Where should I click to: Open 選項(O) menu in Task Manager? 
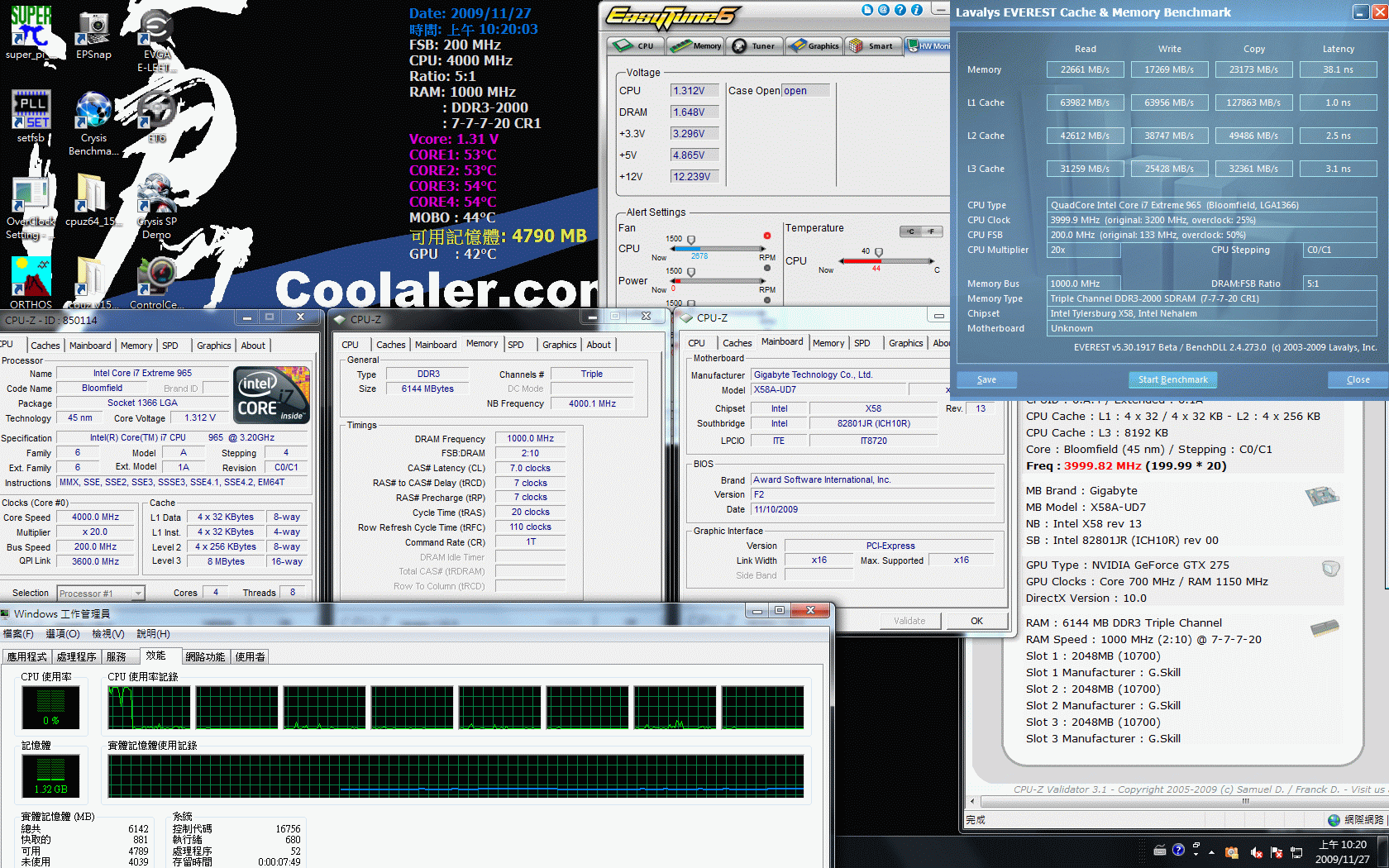63,634
